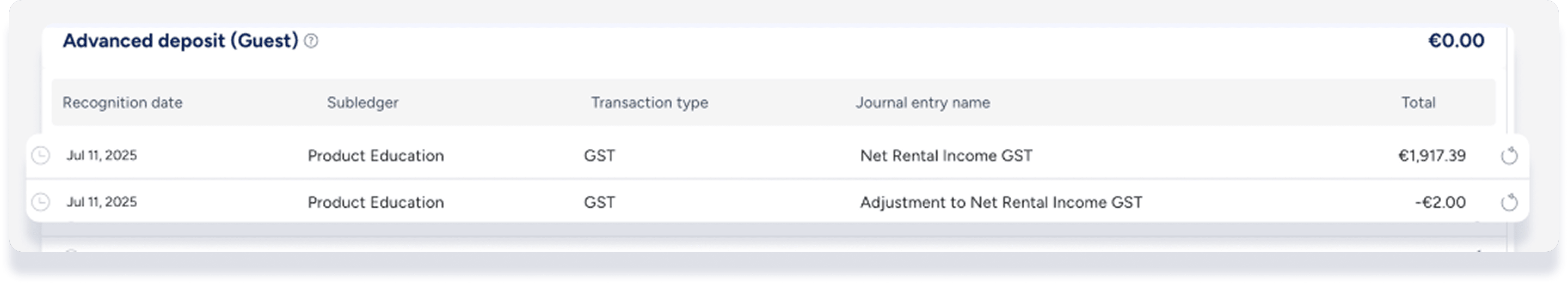Click Product Education in the second row
Viewport: 1568px width, 284px height.
376,202
